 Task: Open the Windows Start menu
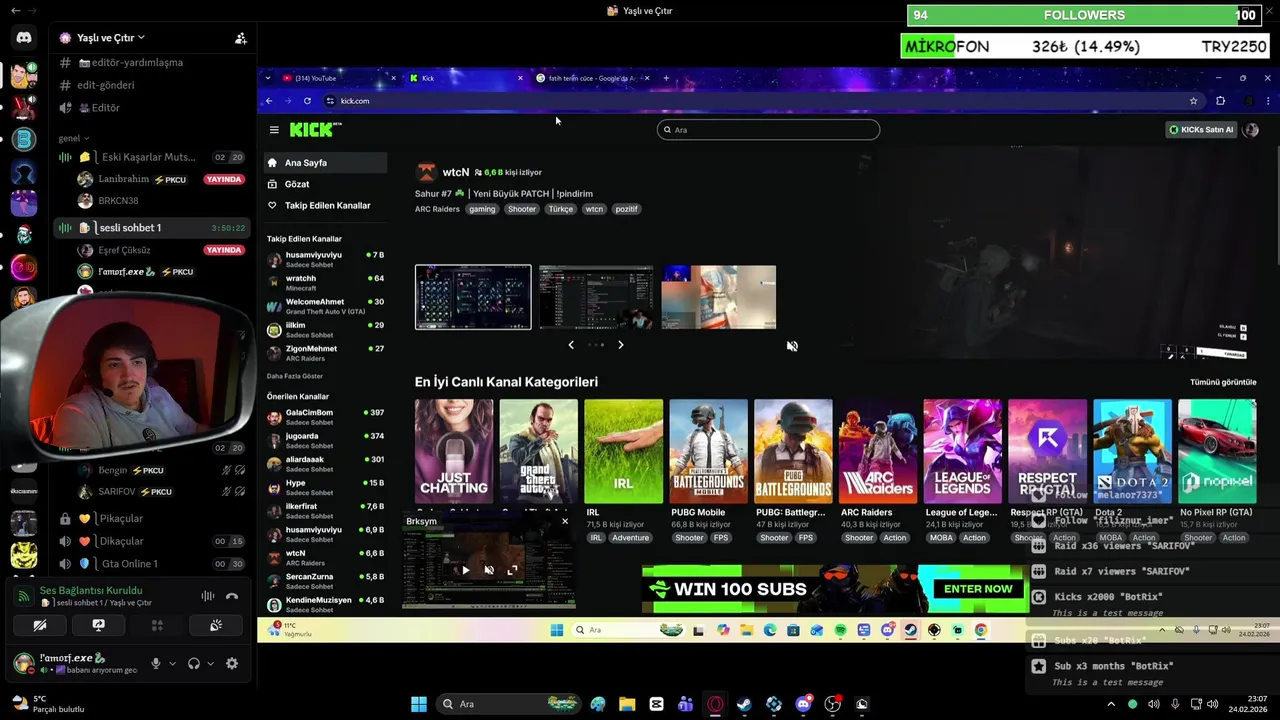(419, 704)
